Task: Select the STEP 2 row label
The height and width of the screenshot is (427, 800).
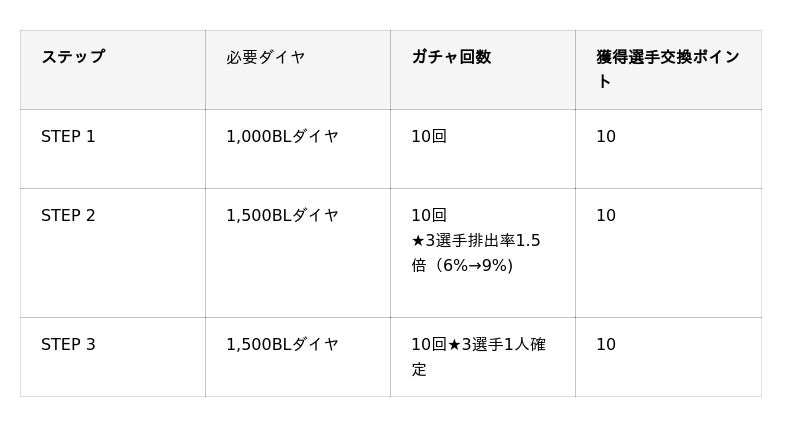Action: (68, 216)
